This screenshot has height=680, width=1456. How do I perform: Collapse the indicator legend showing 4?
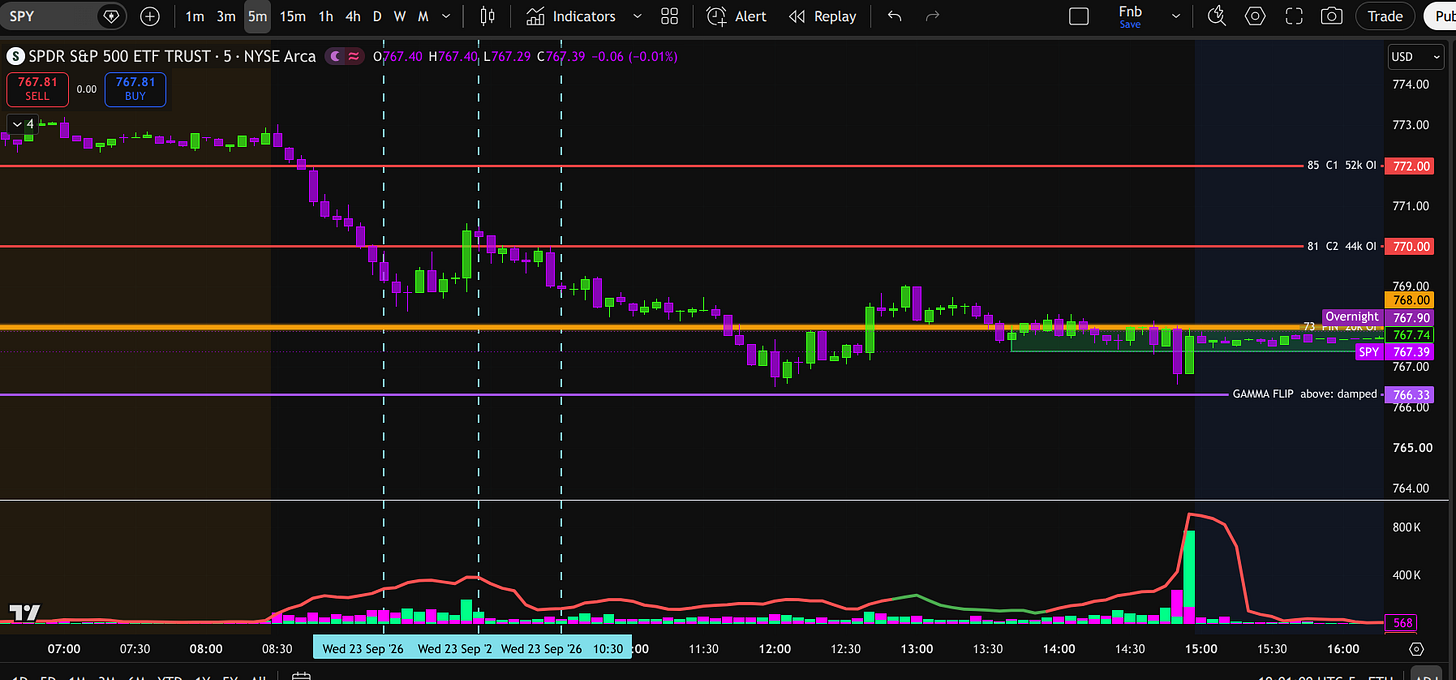pos(22,125)
